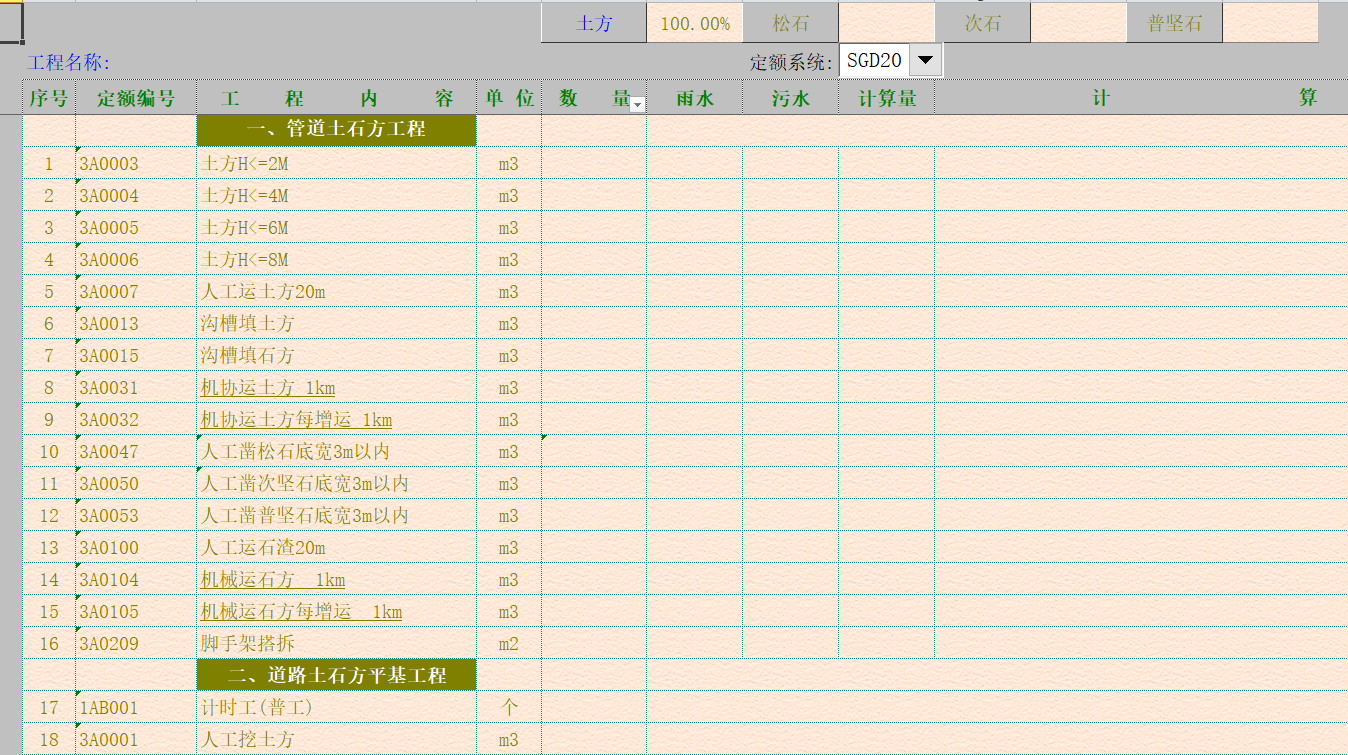Select quota code cell 3A0003
The height and width of the screenshot is (755, 1348).
(136, 164)
